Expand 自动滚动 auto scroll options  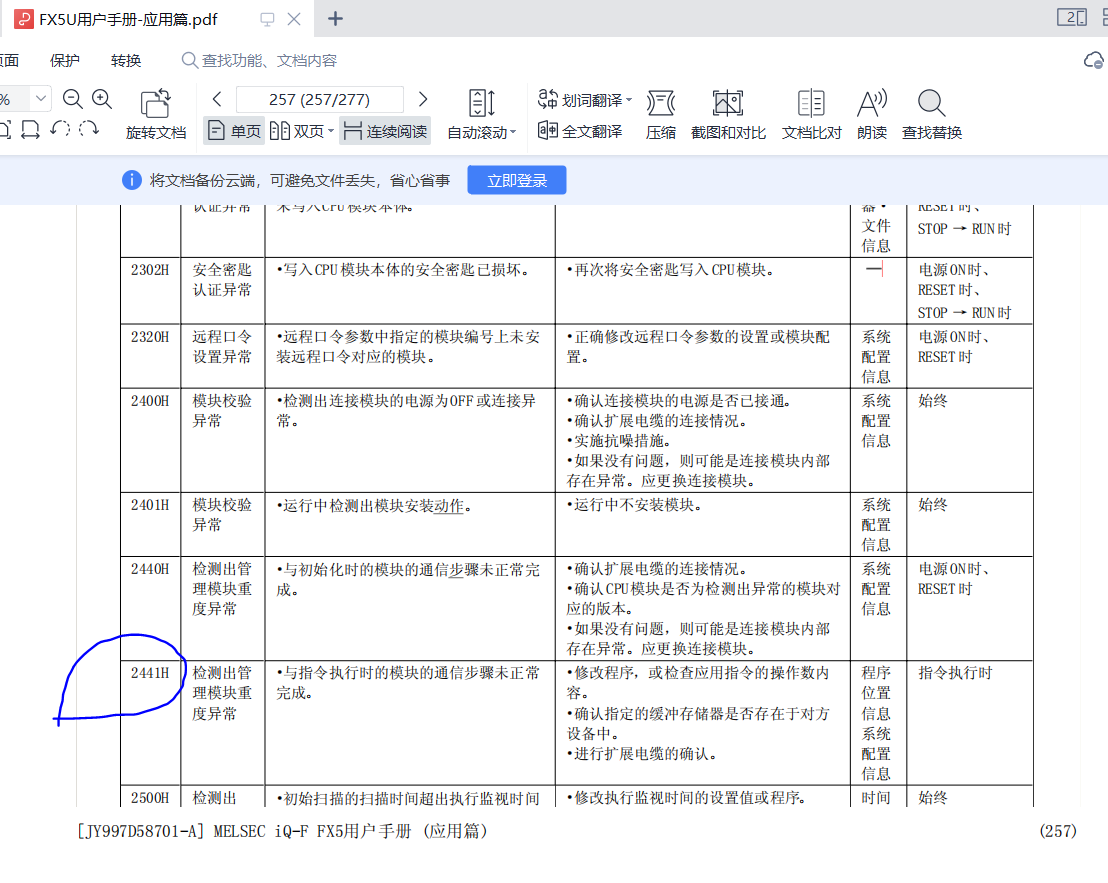513,133
